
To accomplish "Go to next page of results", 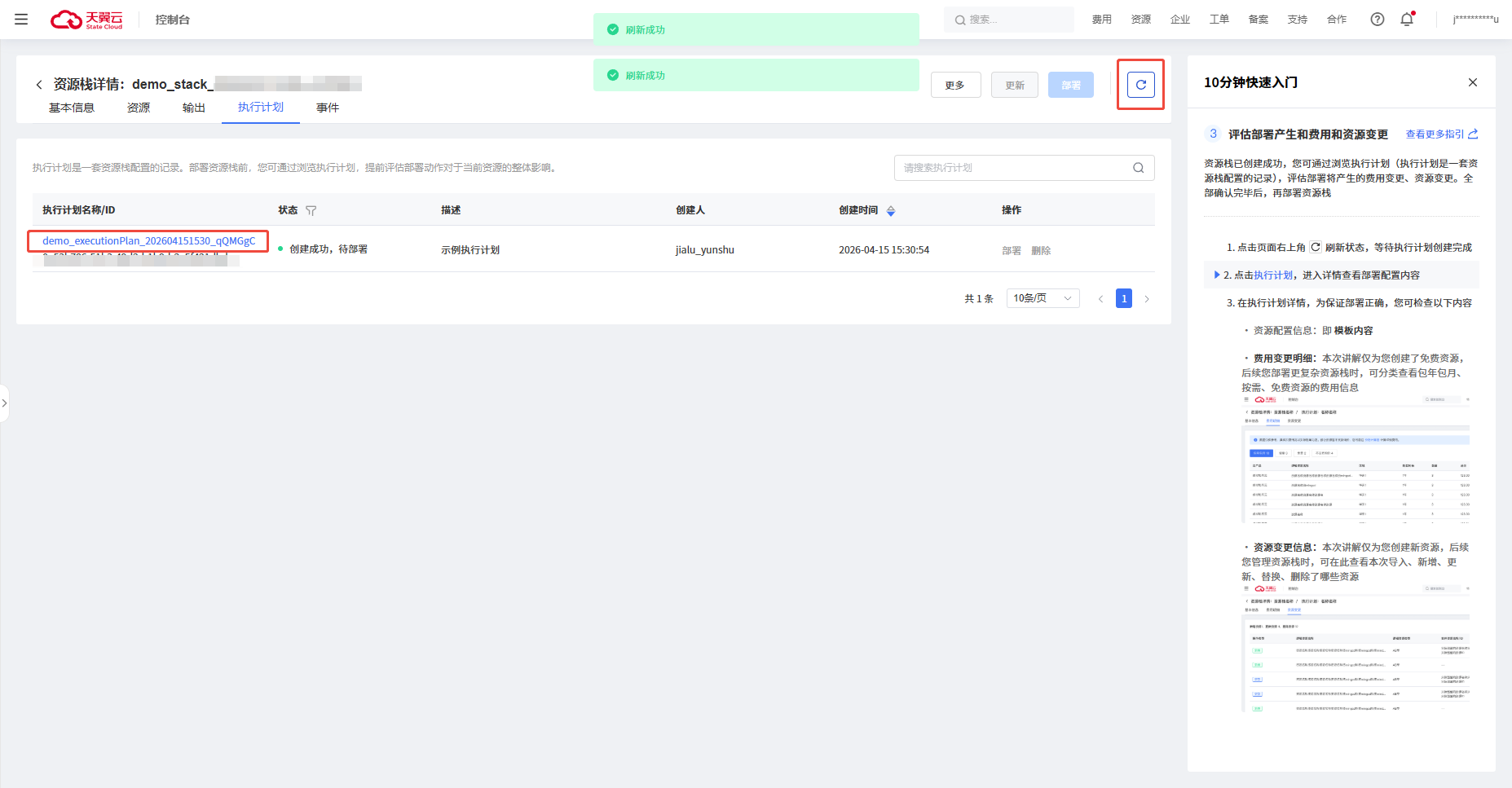I will point(1147,299).
